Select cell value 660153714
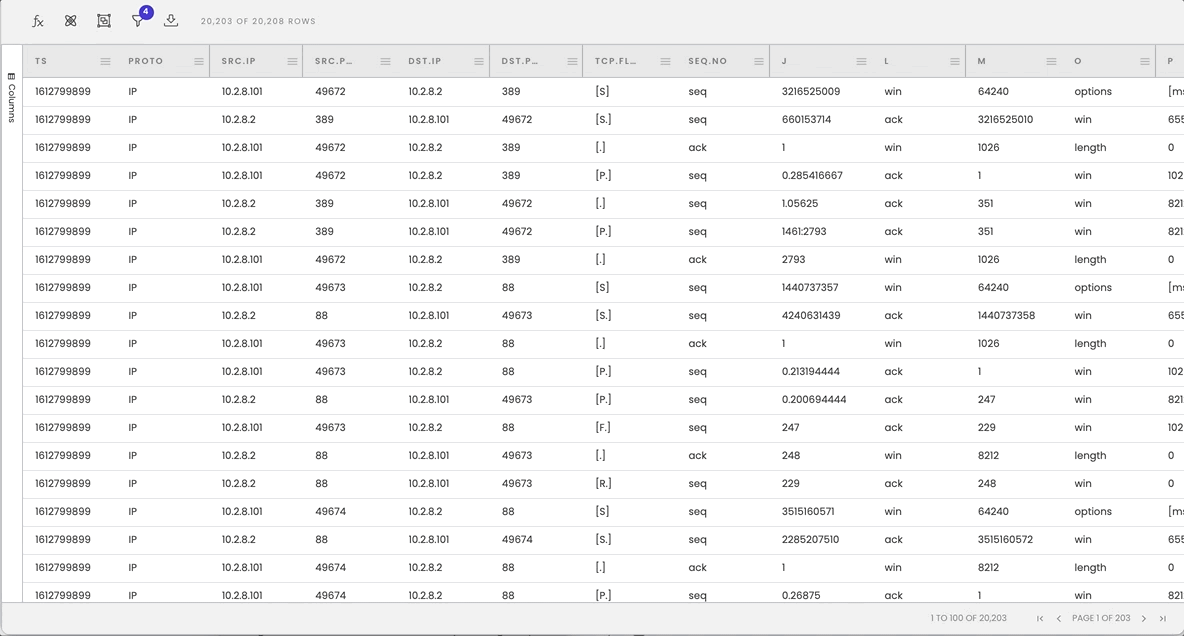The height and width of the screenshot is (636, 1184). pyautogui.click(x=806, y=119)
